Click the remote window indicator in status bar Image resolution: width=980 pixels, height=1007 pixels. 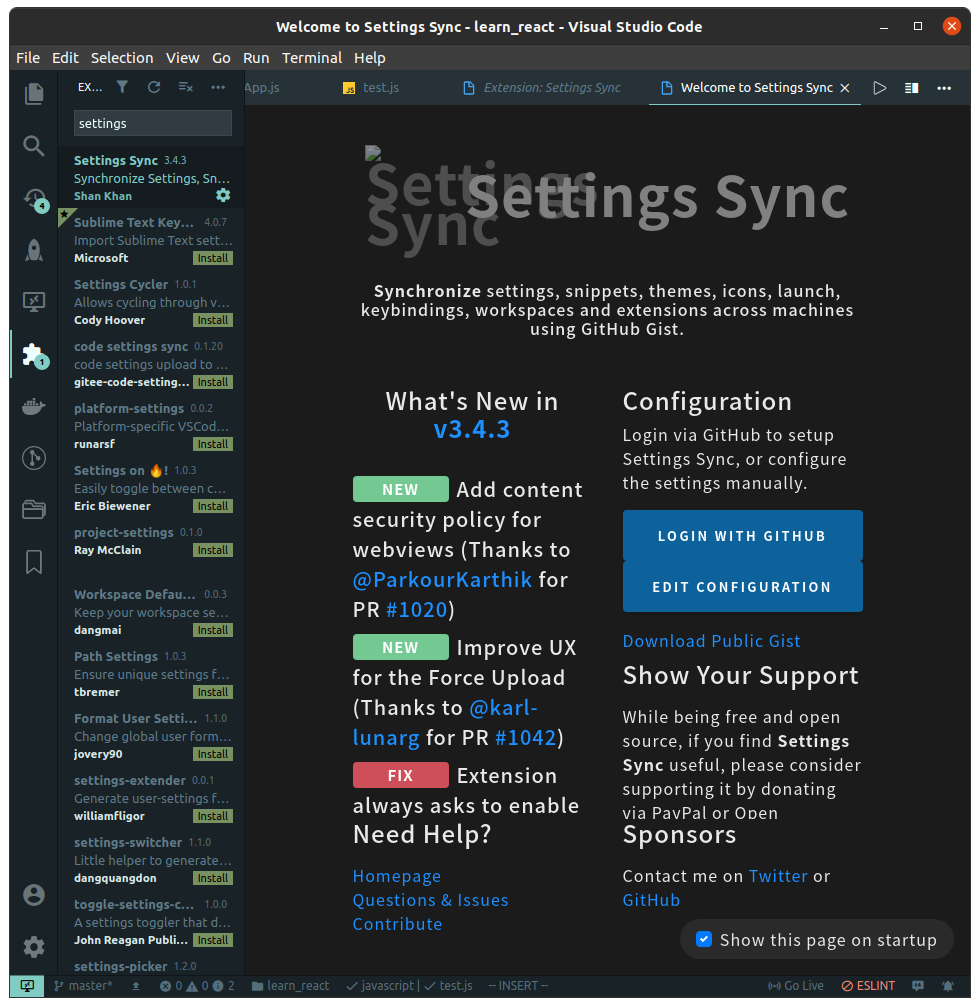(27, 986)
